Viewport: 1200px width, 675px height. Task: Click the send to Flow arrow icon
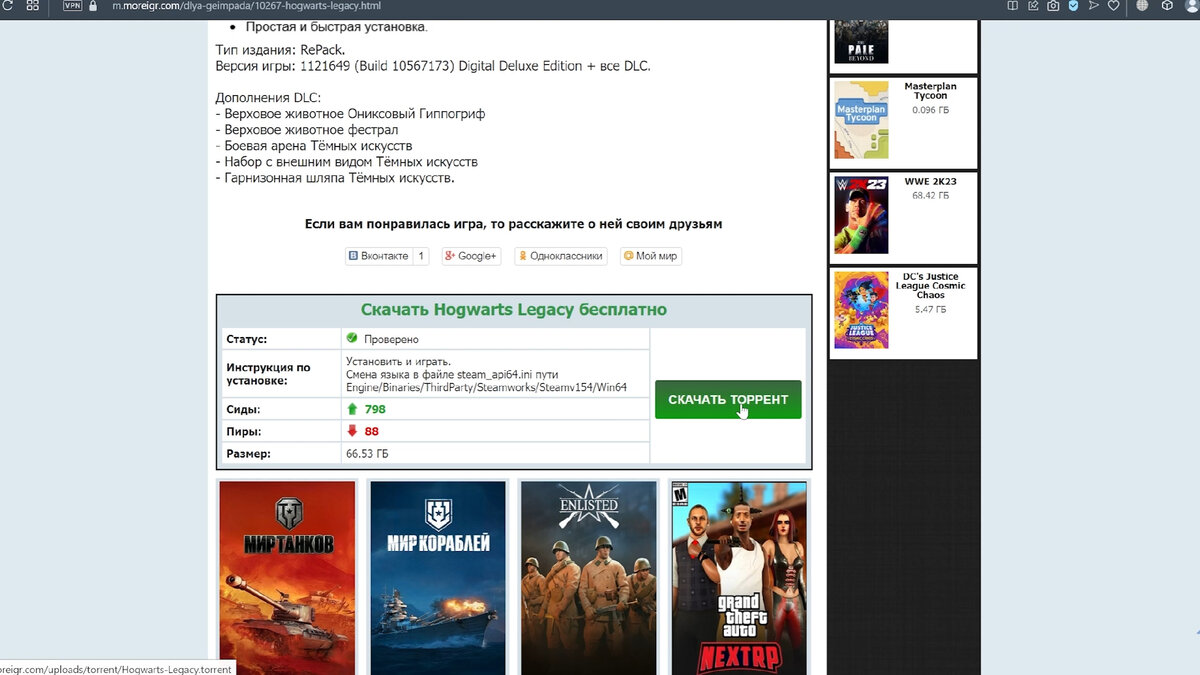[1093, 5]
